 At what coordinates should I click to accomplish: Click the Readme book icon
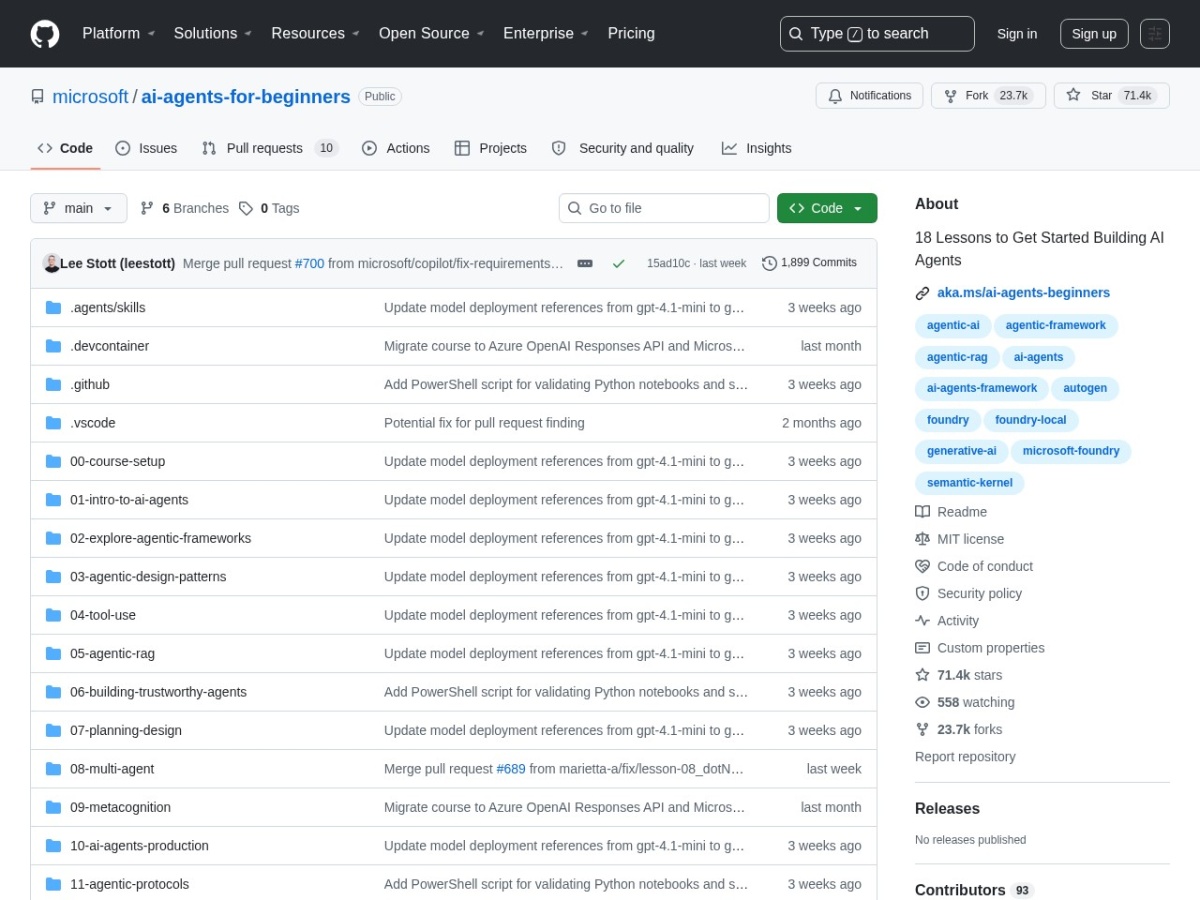pos(922,512)
